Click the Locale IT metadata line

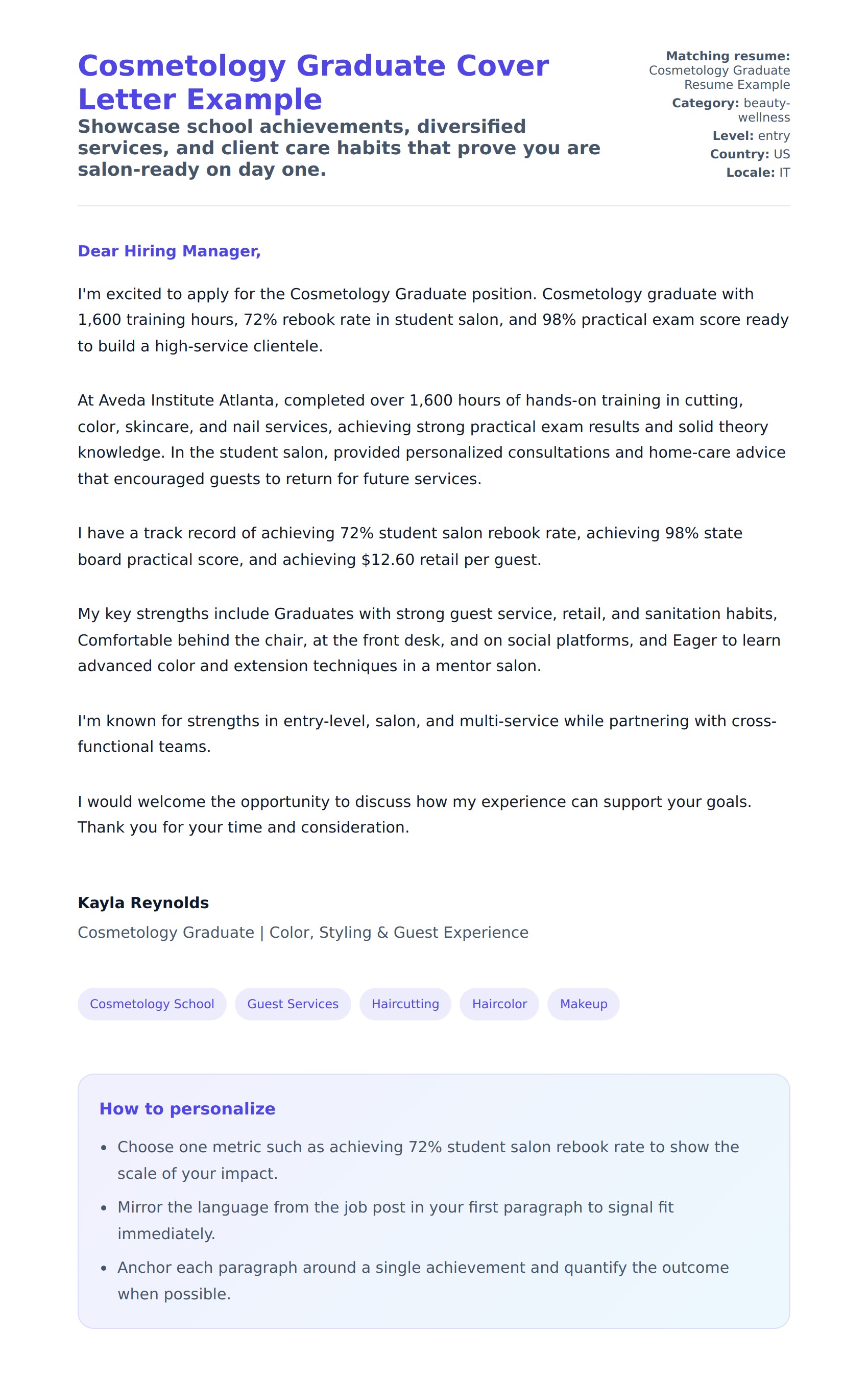[x=757, y=172]
